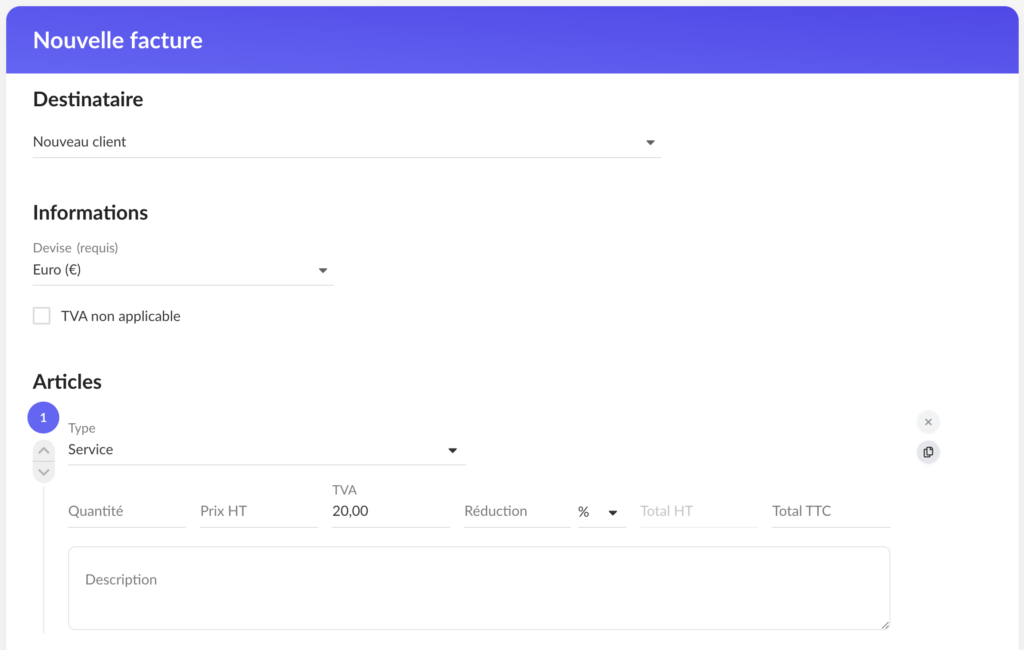Image resolution: width=1024 pixels, height=650 pixels.
Task: Click the Total HT field
Action: (698, 511)
